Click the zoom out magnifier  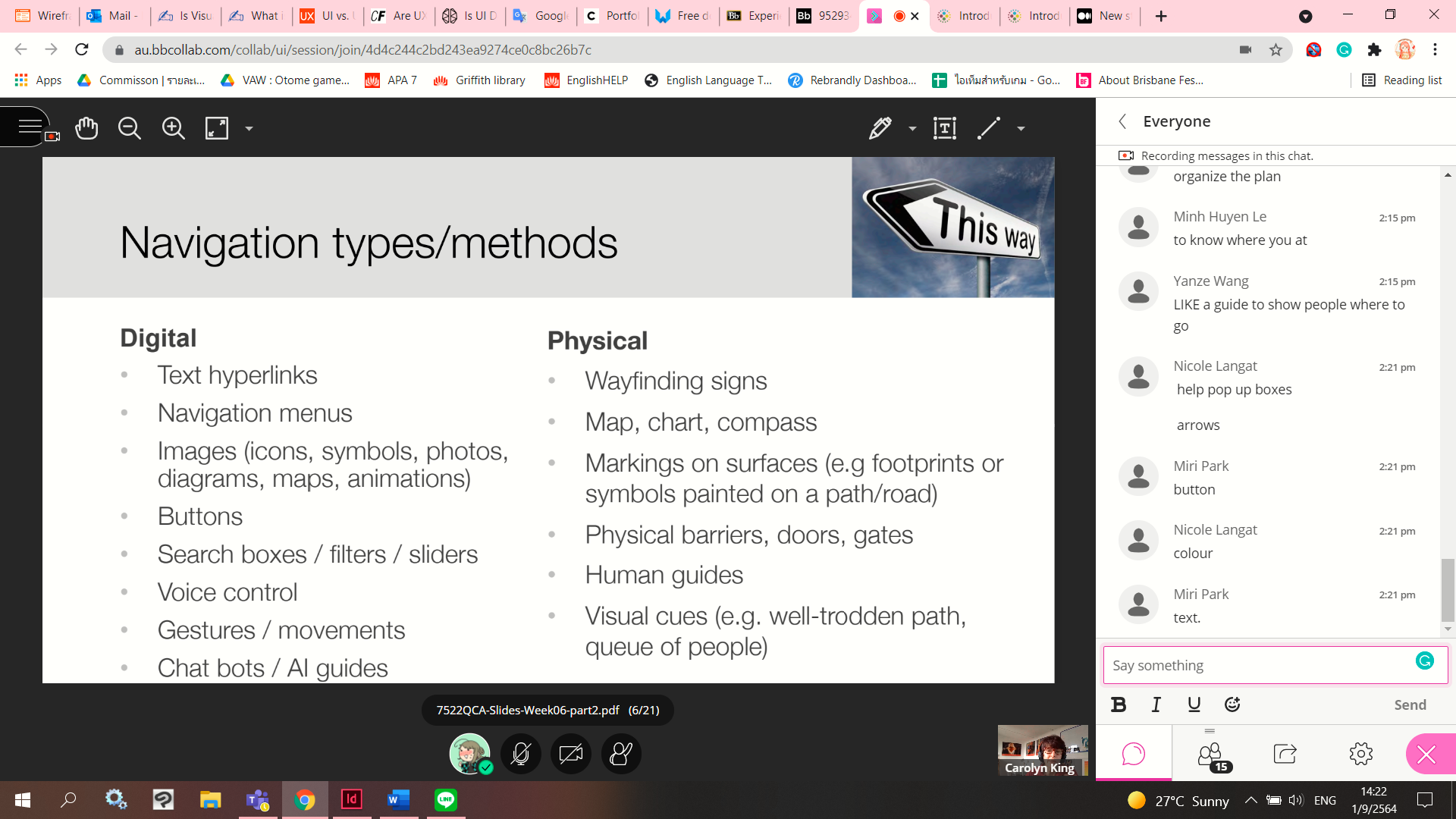pos(130,128)
